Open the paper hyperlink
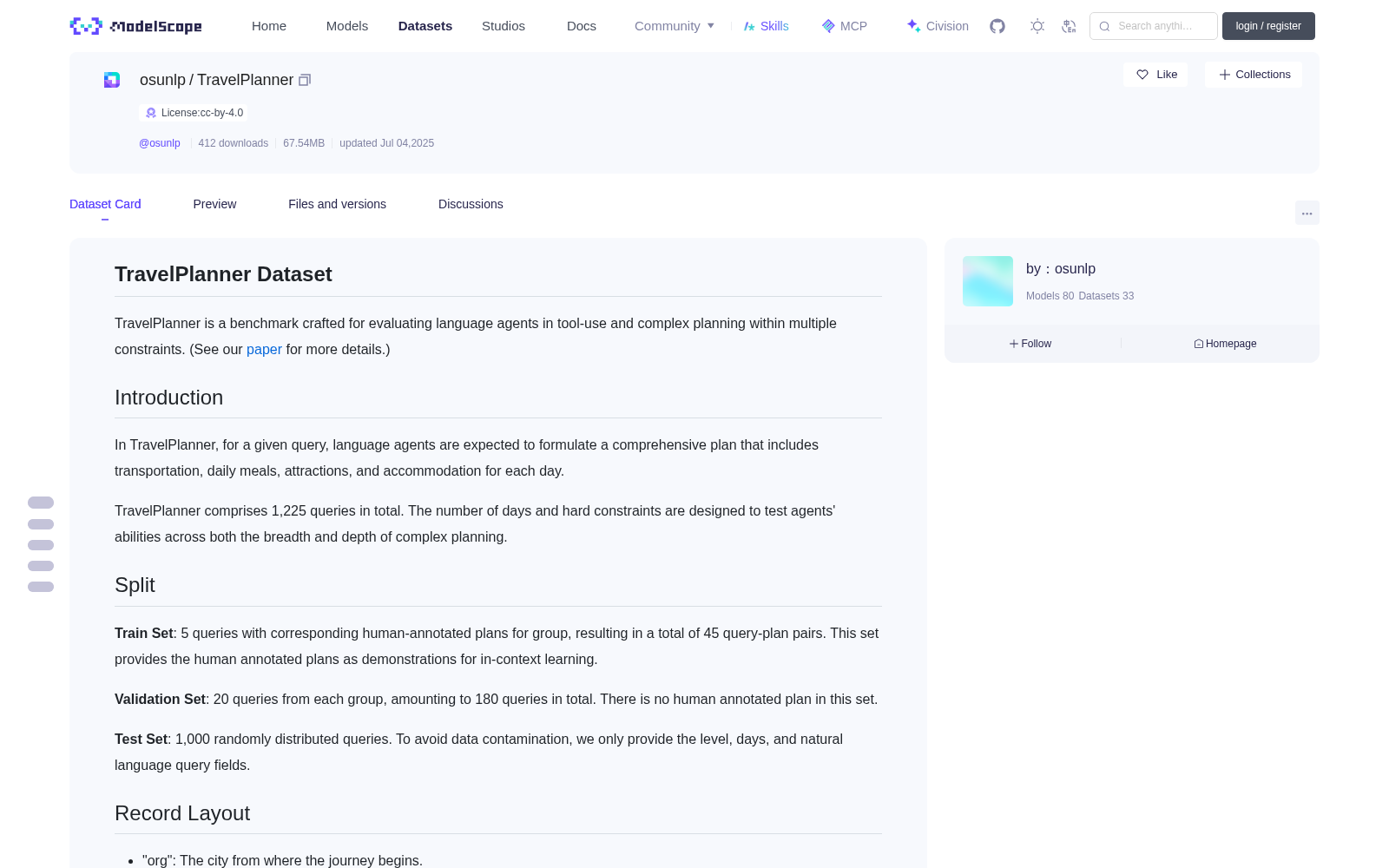 [264, 349]
